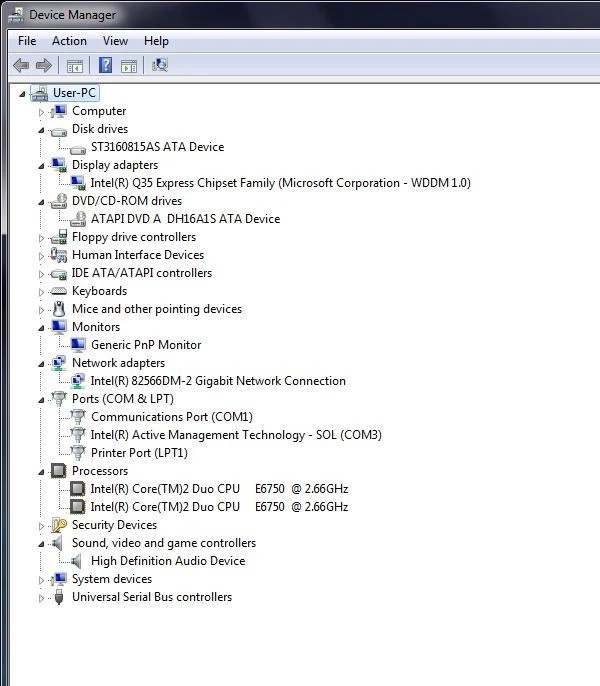
Task: Expand the System devices arrow
Action: 41,580
